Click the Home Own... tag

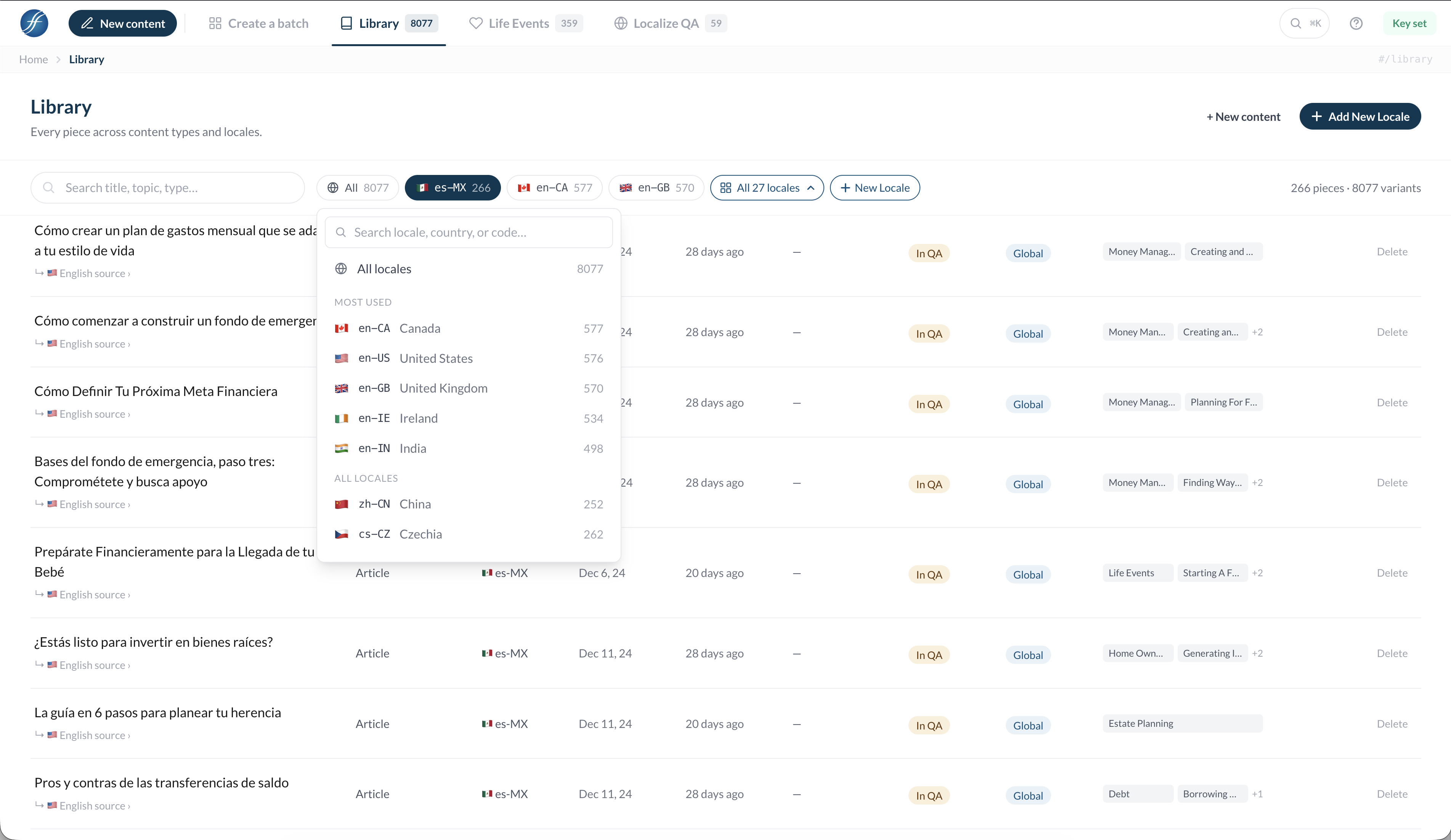pyautogui.click(x=1138, y=654)
